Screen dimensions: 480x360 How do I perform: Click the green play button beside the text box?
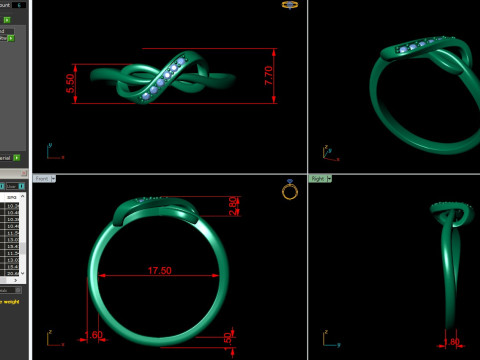(x=11, y=38)
